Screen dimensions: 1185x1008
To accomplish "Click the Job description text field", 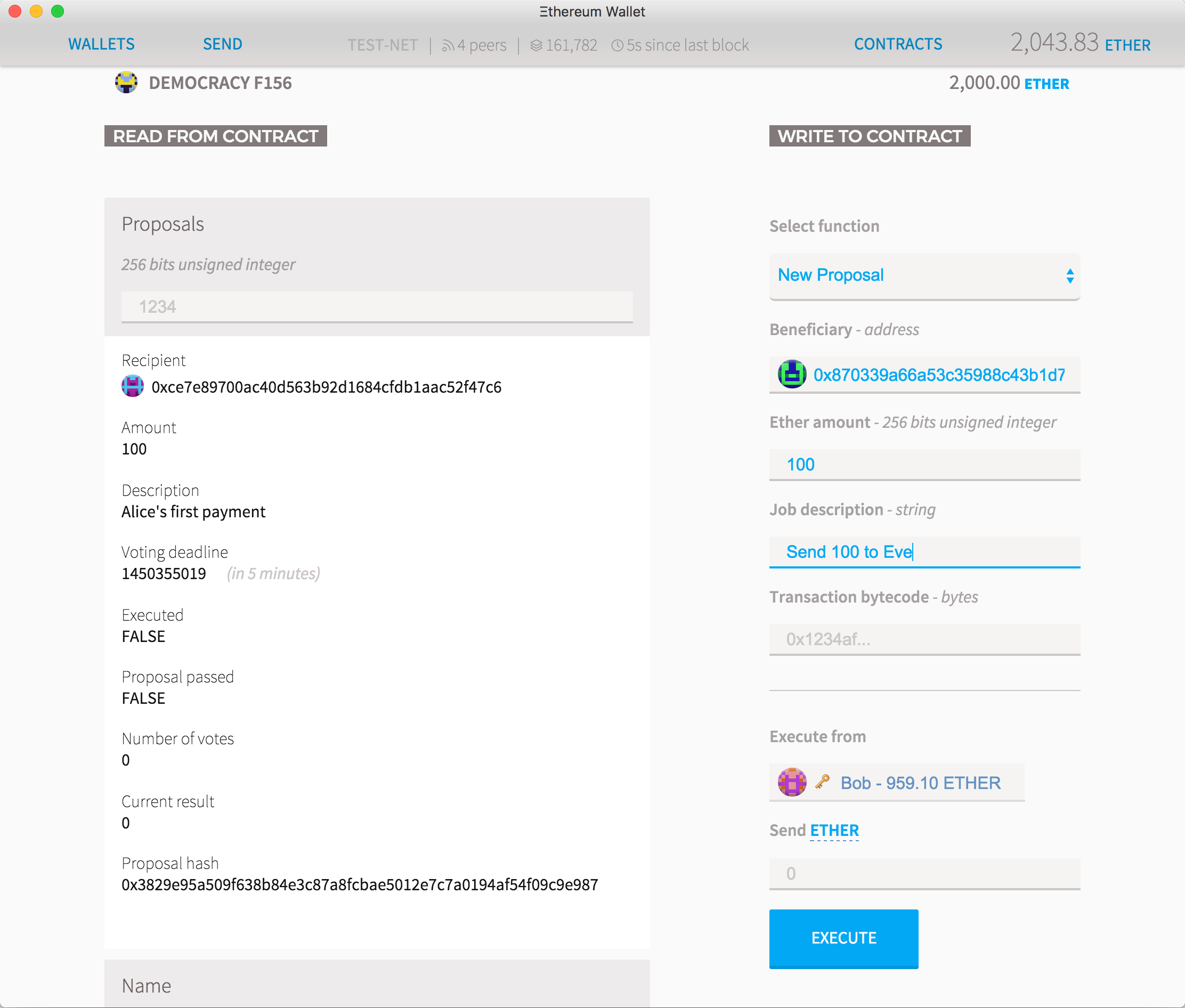I will click(924, 552).
